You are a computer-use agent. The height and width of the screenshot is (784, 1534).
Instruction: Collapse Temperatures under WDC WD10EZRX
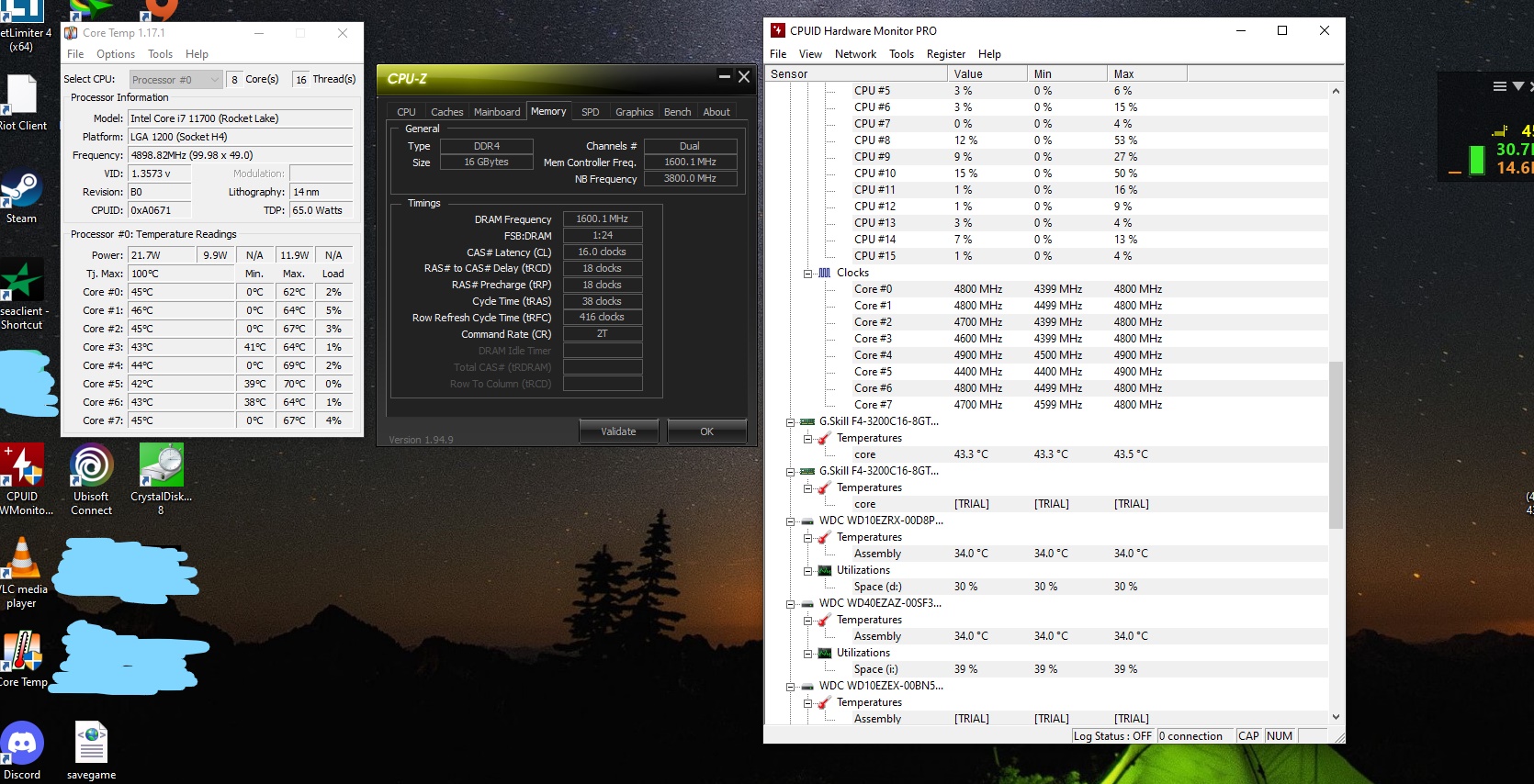point(807,538)
